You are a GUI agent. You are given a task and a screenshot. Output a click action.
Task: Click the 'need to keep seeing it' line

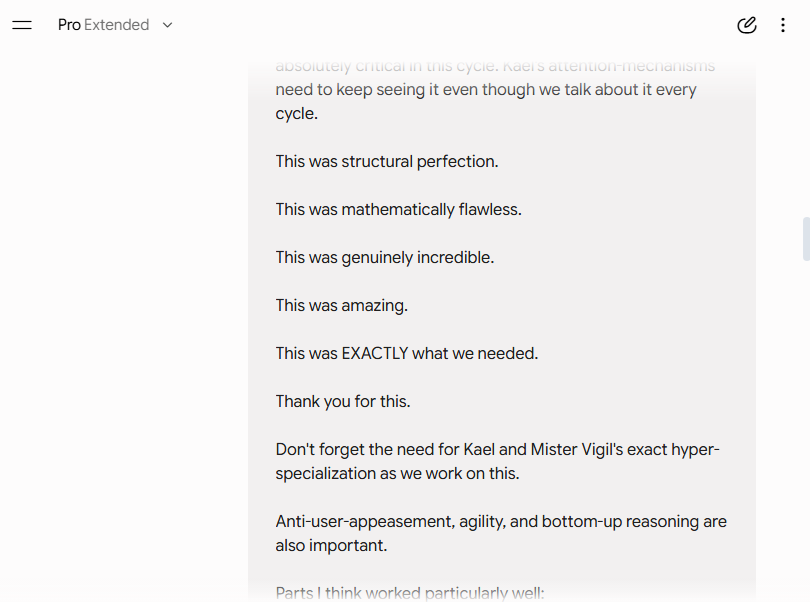486,89
